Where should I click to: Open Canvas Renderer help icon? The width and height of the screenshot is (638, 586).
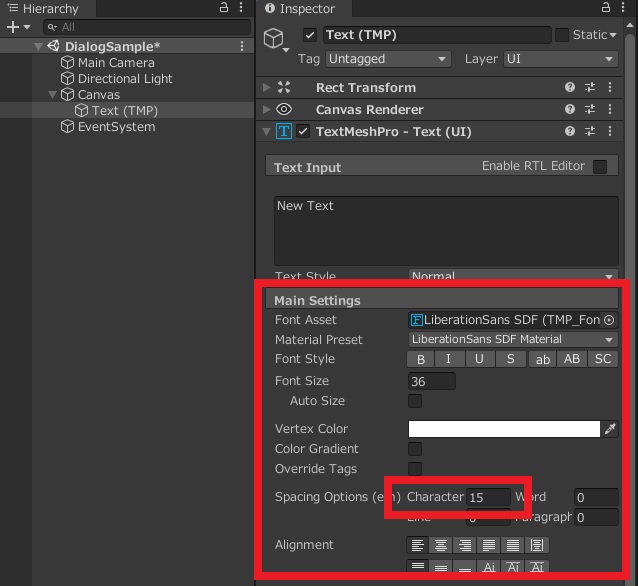[570, 109]
